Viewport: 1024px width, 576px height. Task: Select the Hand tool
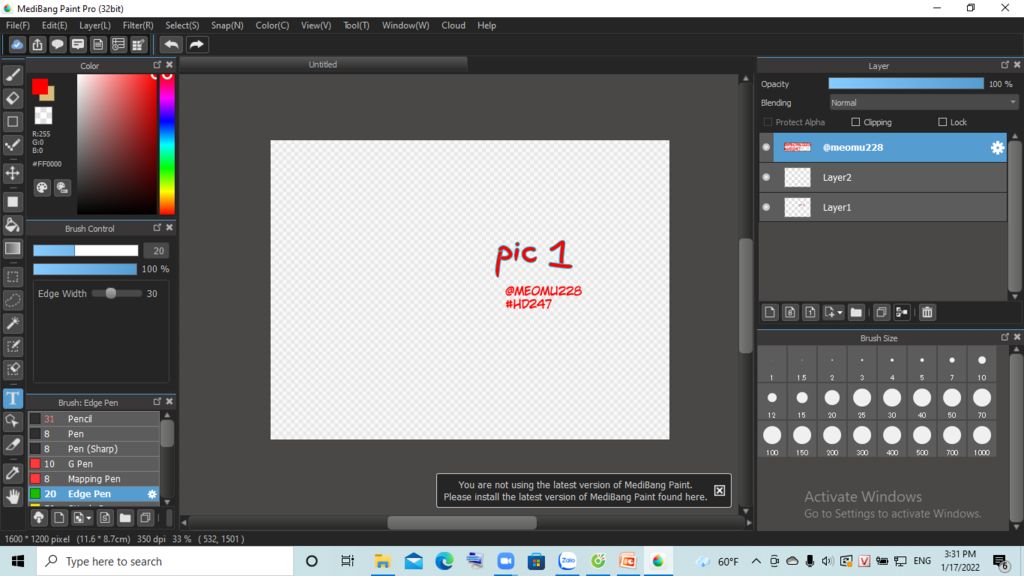(x=12, y=496)
